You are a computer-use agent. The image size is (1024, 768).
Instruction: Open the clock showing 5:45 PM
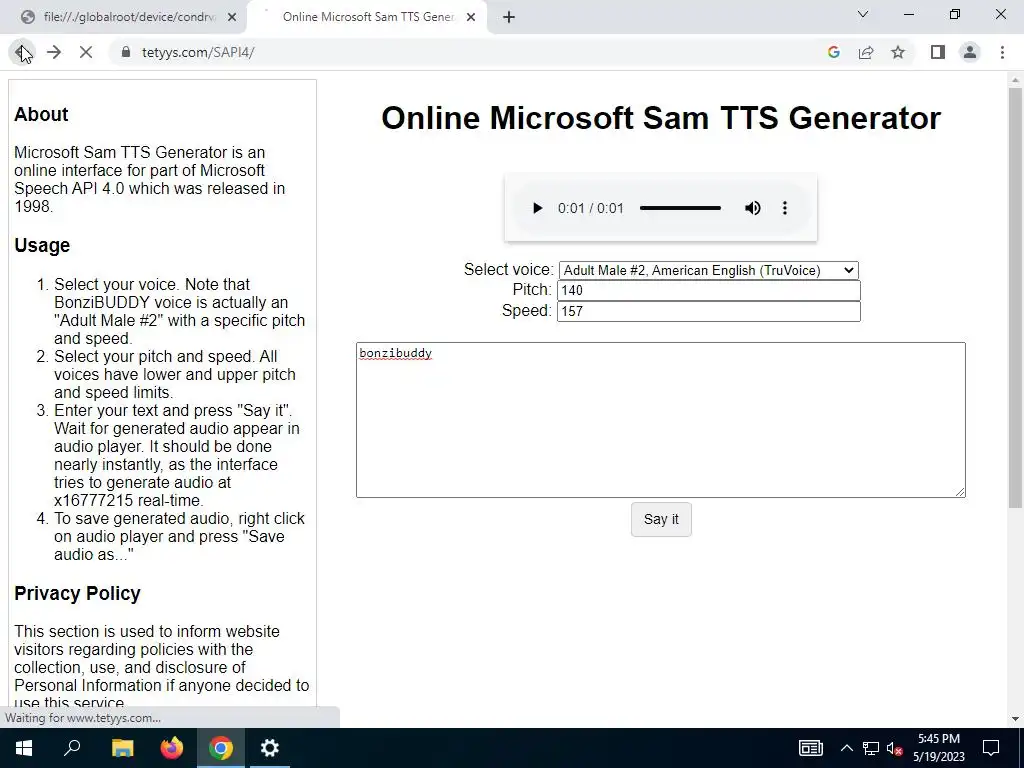click(938, 748)
